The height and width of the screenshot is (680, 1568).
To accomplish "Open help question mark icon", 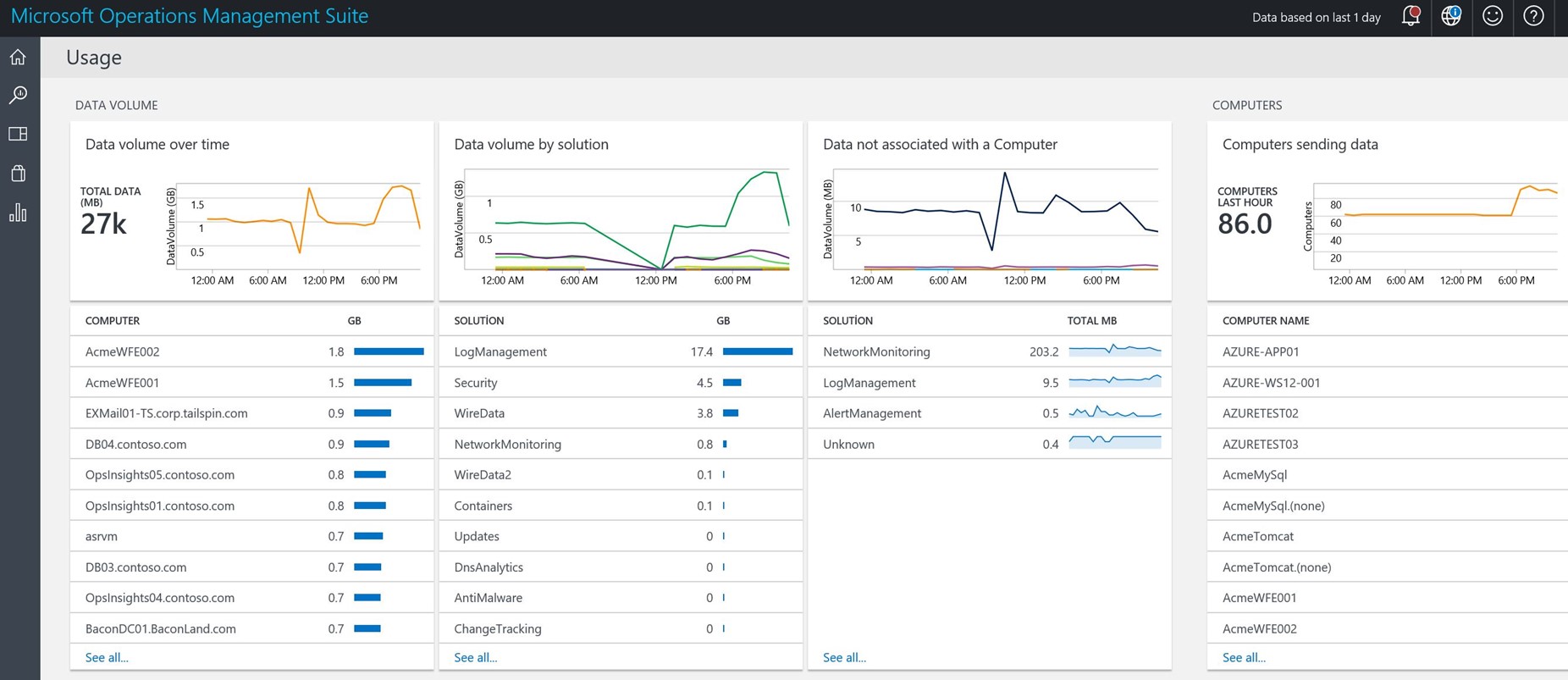I will [1533, 16].
